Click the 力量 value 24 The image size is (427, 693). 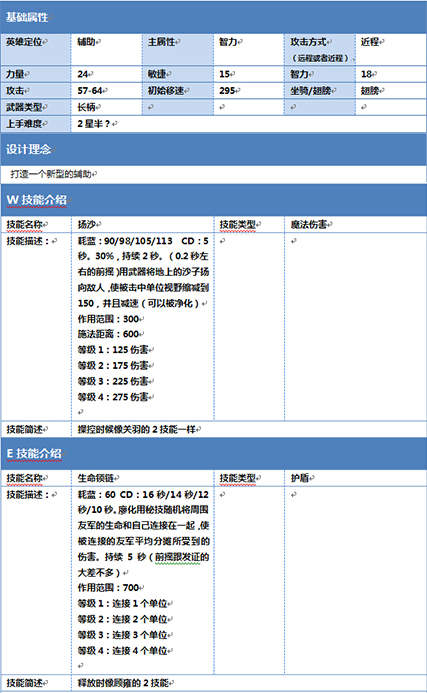107,74
